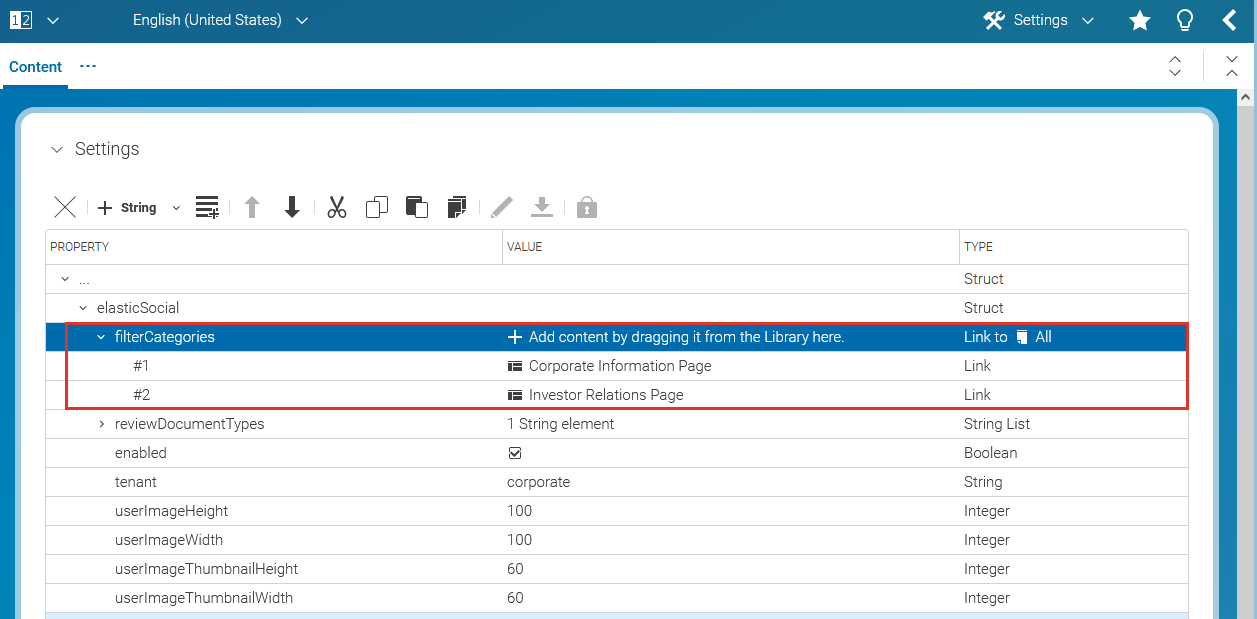Collapse the filterCategories link list
This screenshot has height=619, width=1257.
pos(100,337)
